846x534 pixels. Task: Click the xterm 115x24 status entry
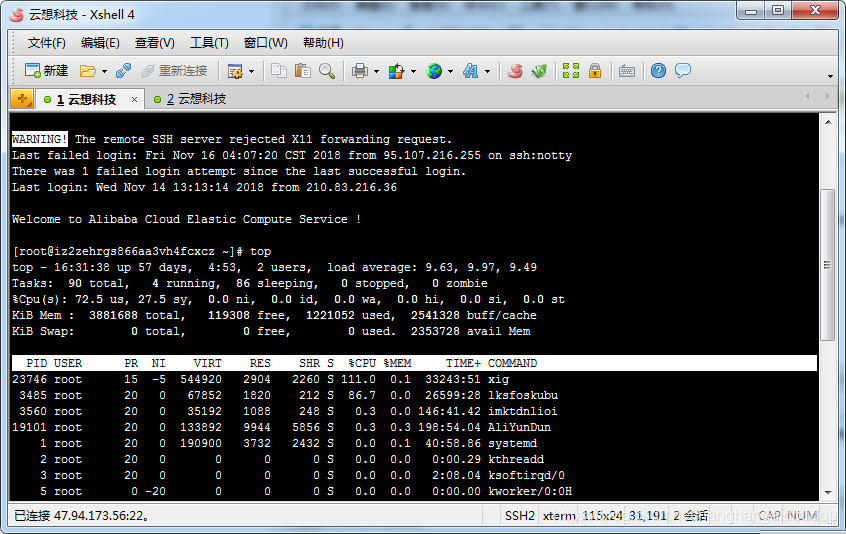coord(584,516)
